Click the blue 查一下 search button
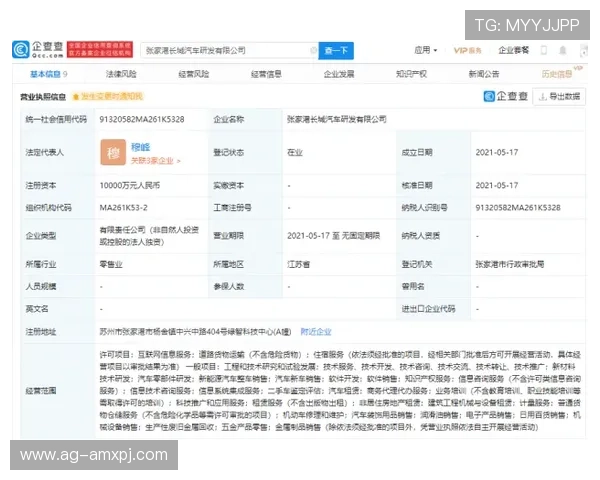600x480 pixels. [x=336, y=51]
